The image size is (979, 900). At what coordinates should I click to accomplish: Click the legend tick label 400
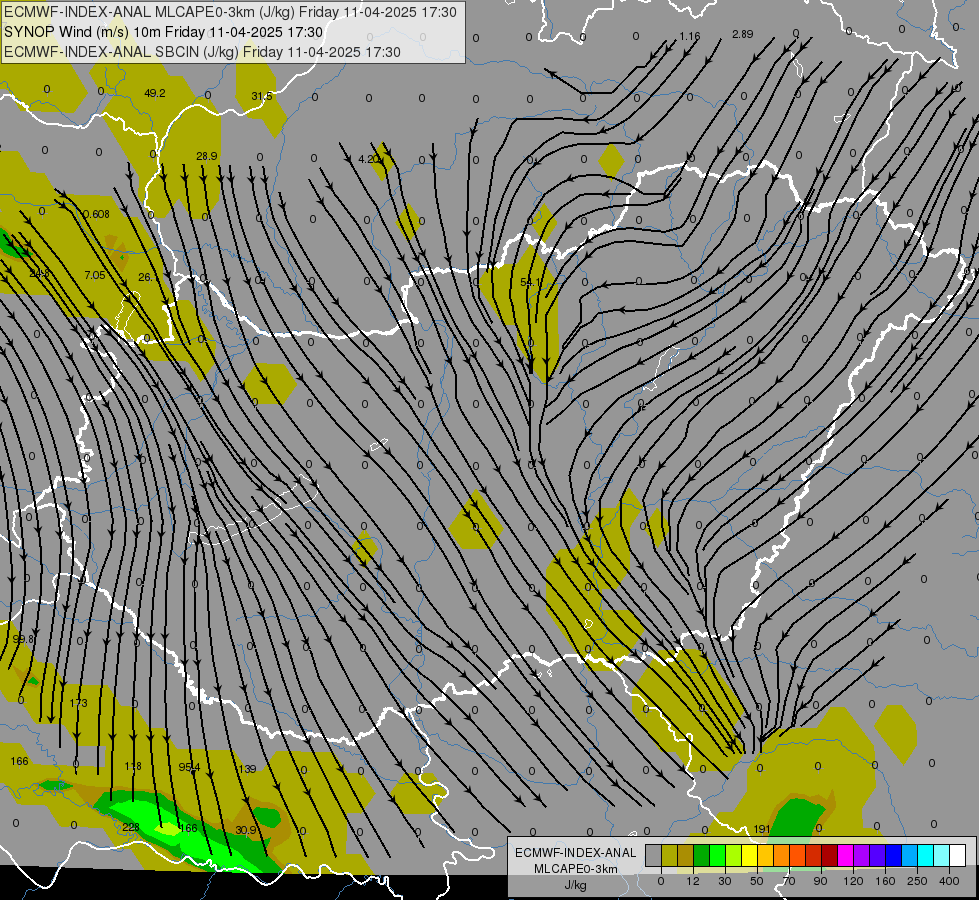949,881
